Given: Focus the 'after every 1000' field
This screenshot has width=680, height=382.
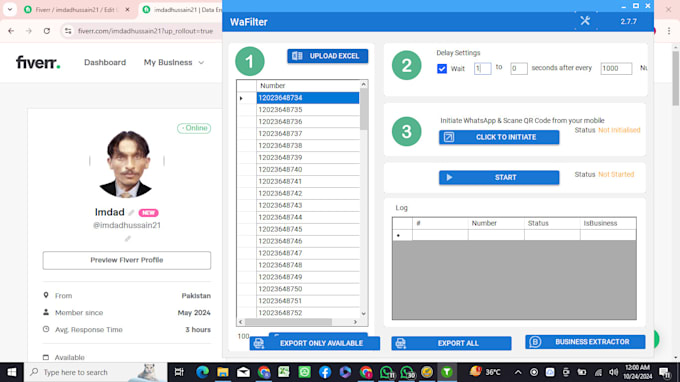Looking at the screenshot, I should click(616, 69).
